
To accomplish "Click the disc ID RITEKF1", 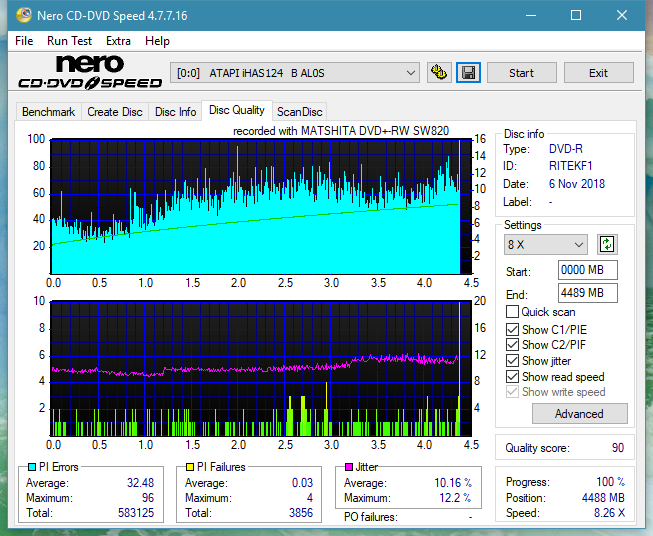I will point(570,166).
